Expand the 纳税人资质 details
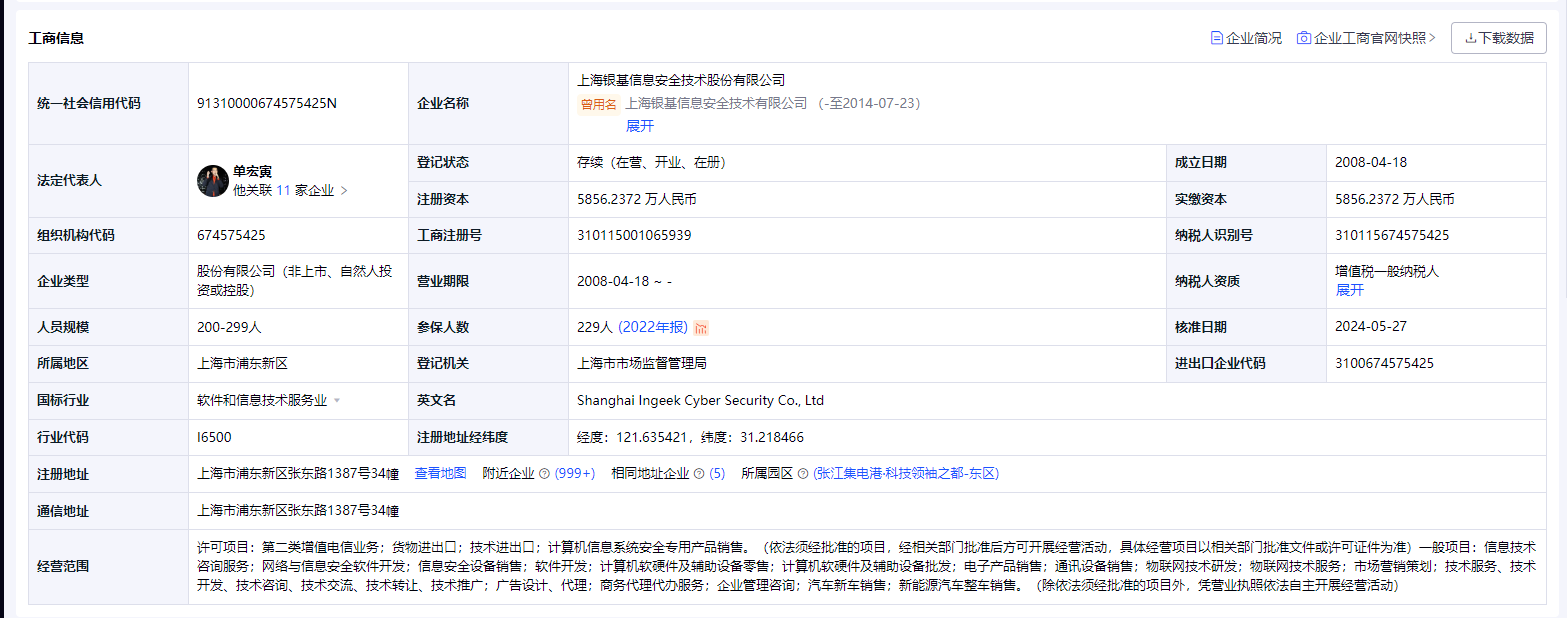This screenshot has height=618, width=1567. [x=1350, y=290]
